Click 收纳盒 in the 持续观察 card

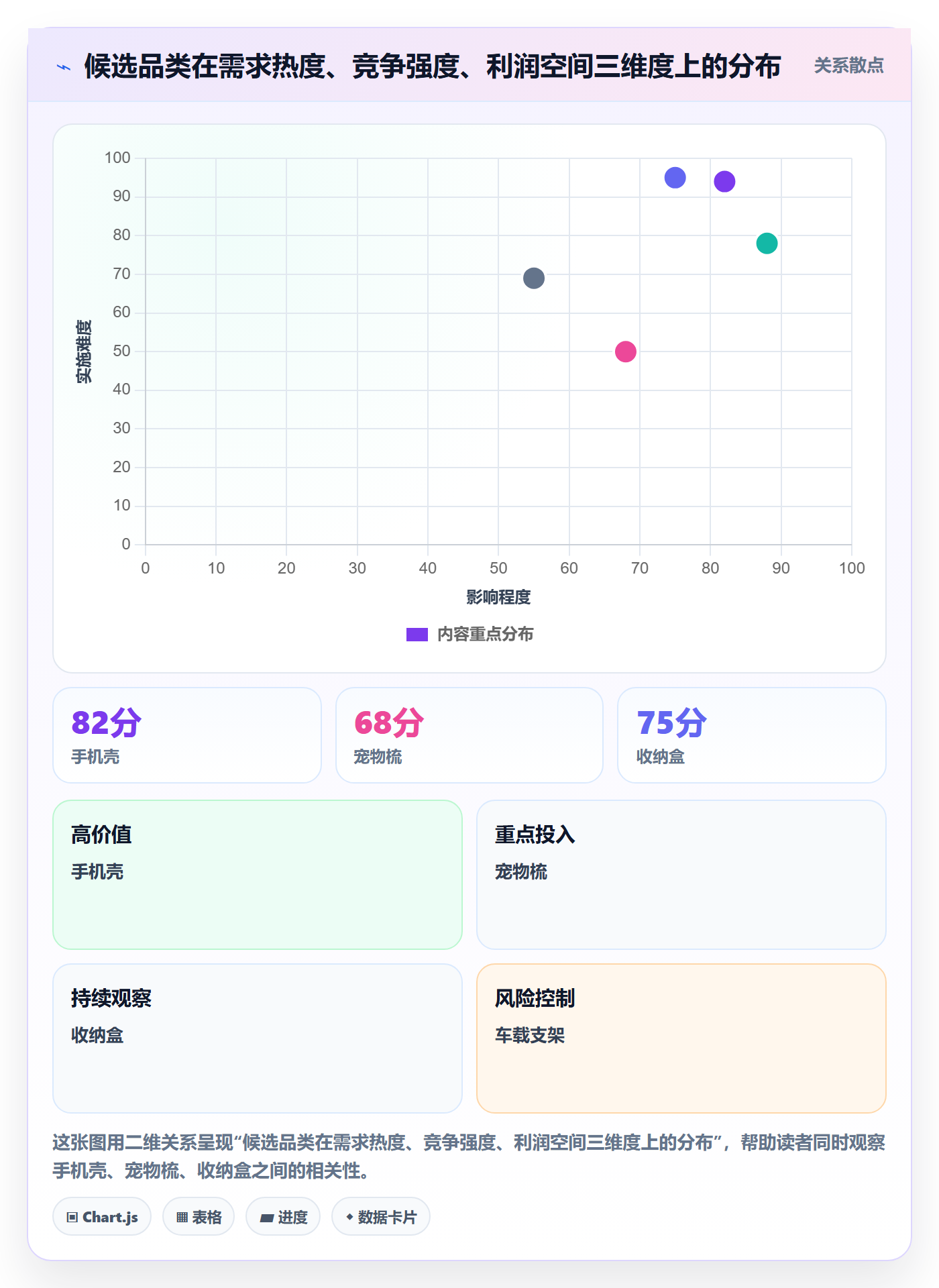(x=97, y=1035)
